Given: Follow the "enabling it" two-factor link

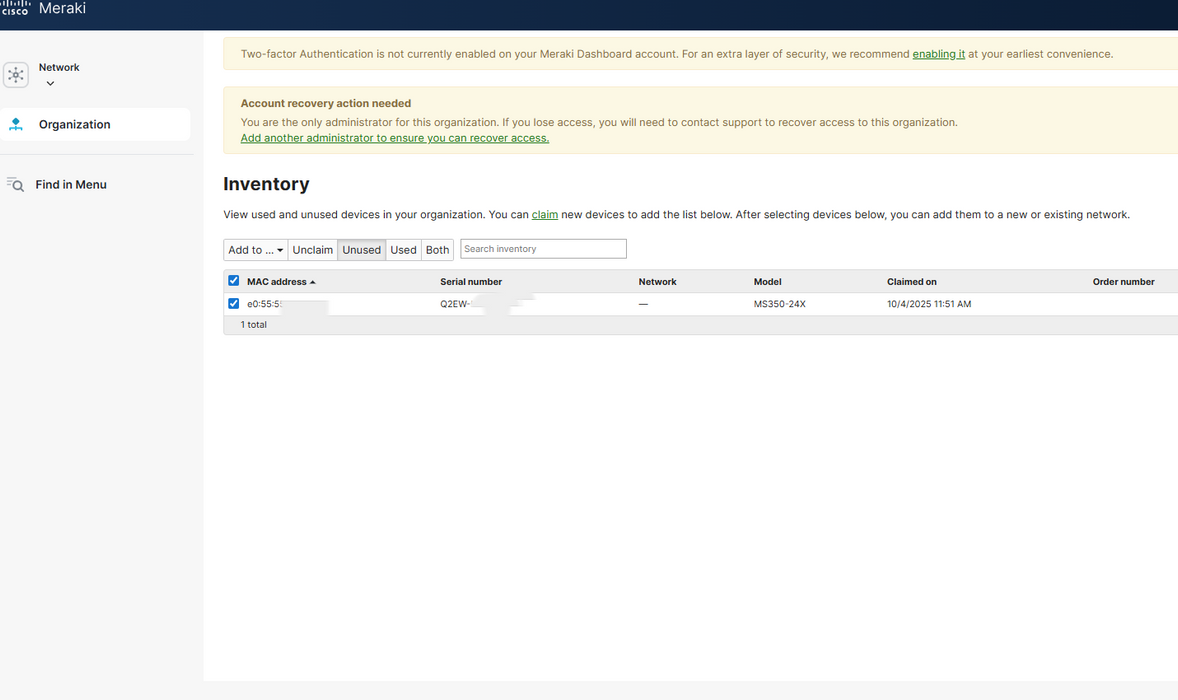Looking at the screenshot, I should [x=938, y=54].
